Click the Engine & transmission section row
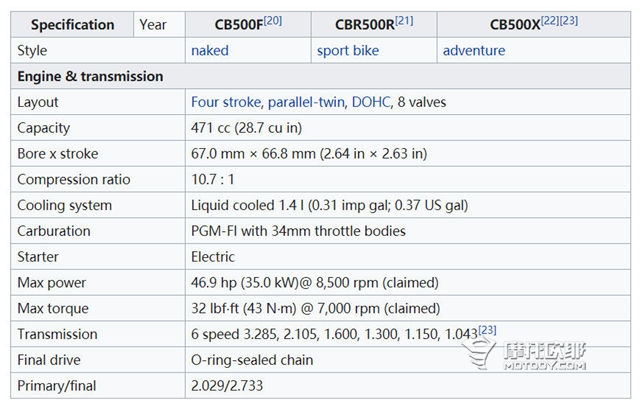The height and width of the screenshot is (409, 640). 320,76
